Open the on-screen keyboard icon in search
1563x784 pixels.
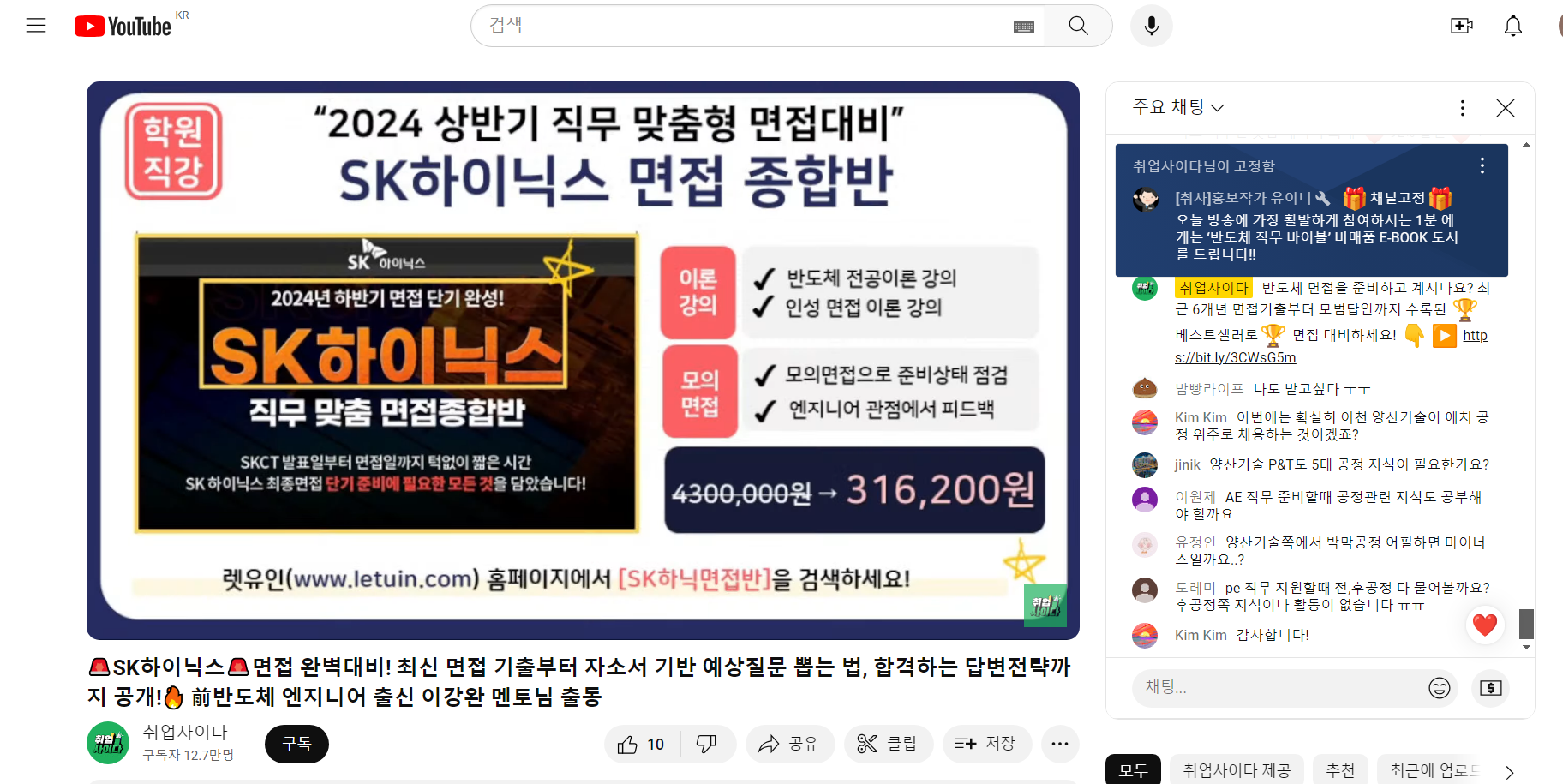(1023, 27)
